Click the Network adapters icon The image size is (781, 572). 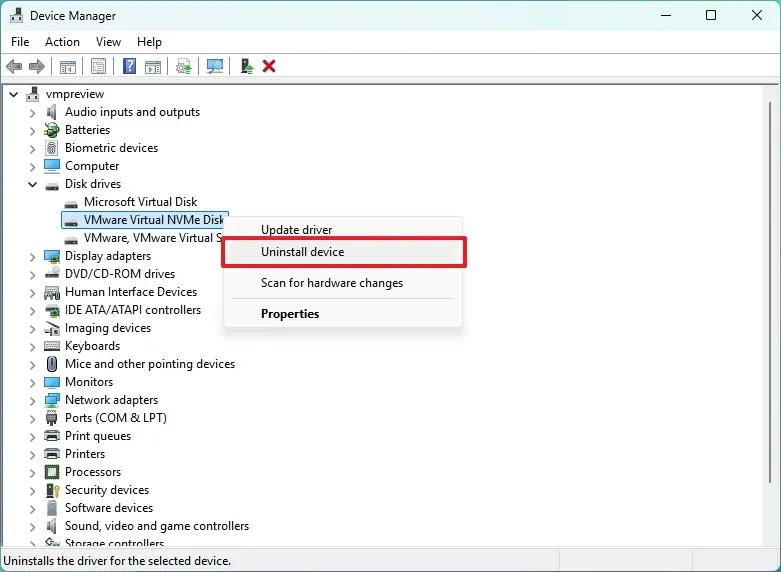(52, 400)
